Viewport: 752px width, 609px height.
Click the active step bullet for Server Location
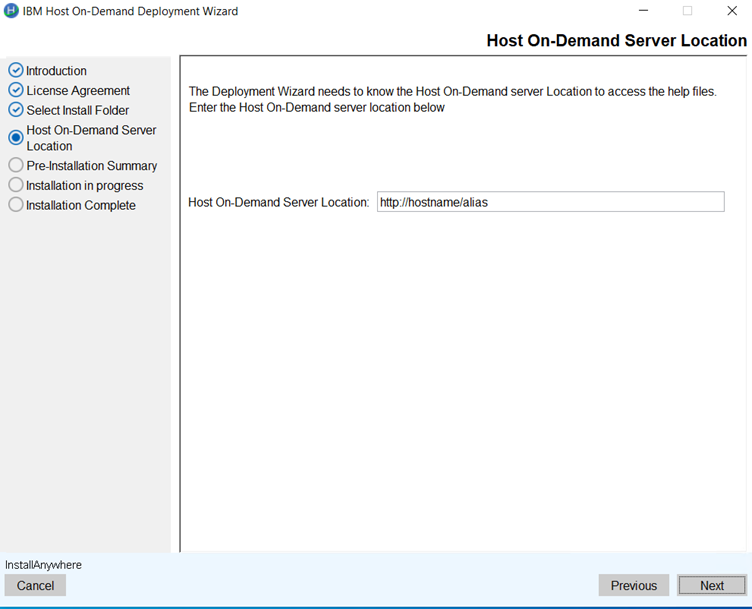pyautogui.click(x=15, y=138)
